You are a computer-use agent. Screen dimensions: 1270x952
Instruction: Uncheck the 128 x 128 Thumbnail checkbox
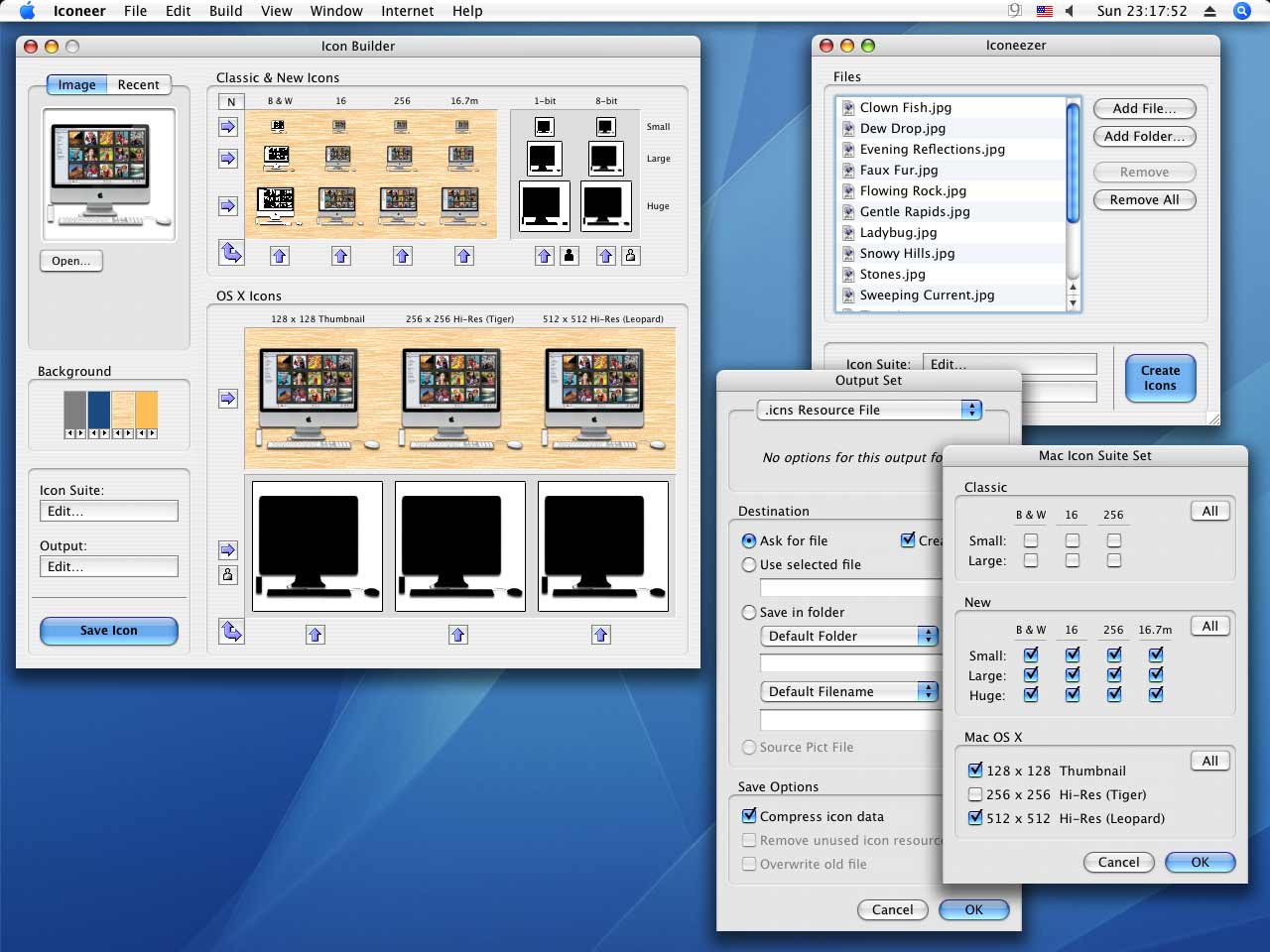[x=975, y=771]
